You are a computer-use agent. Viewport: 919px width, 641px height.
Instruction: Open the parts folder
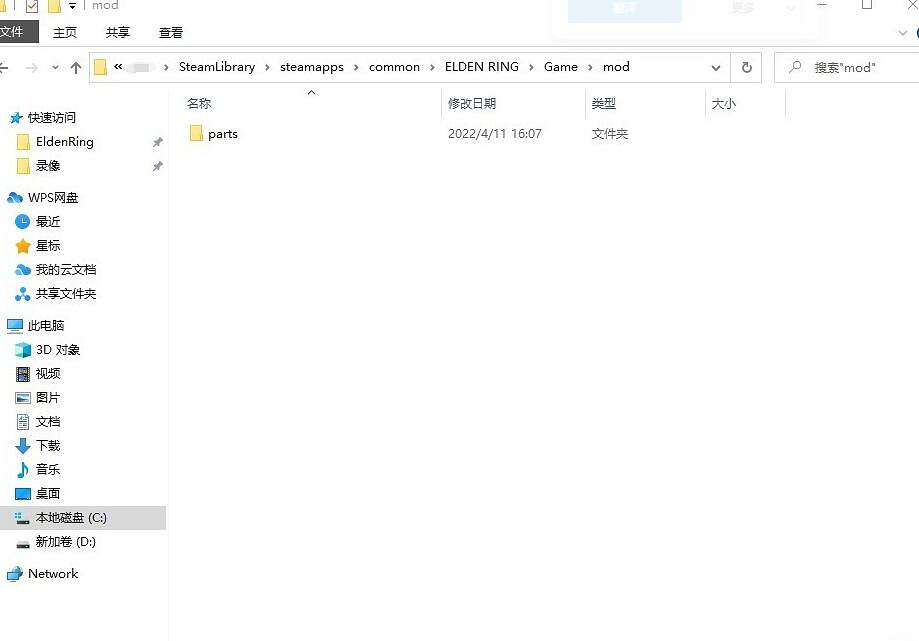click(x=222, y=133)
